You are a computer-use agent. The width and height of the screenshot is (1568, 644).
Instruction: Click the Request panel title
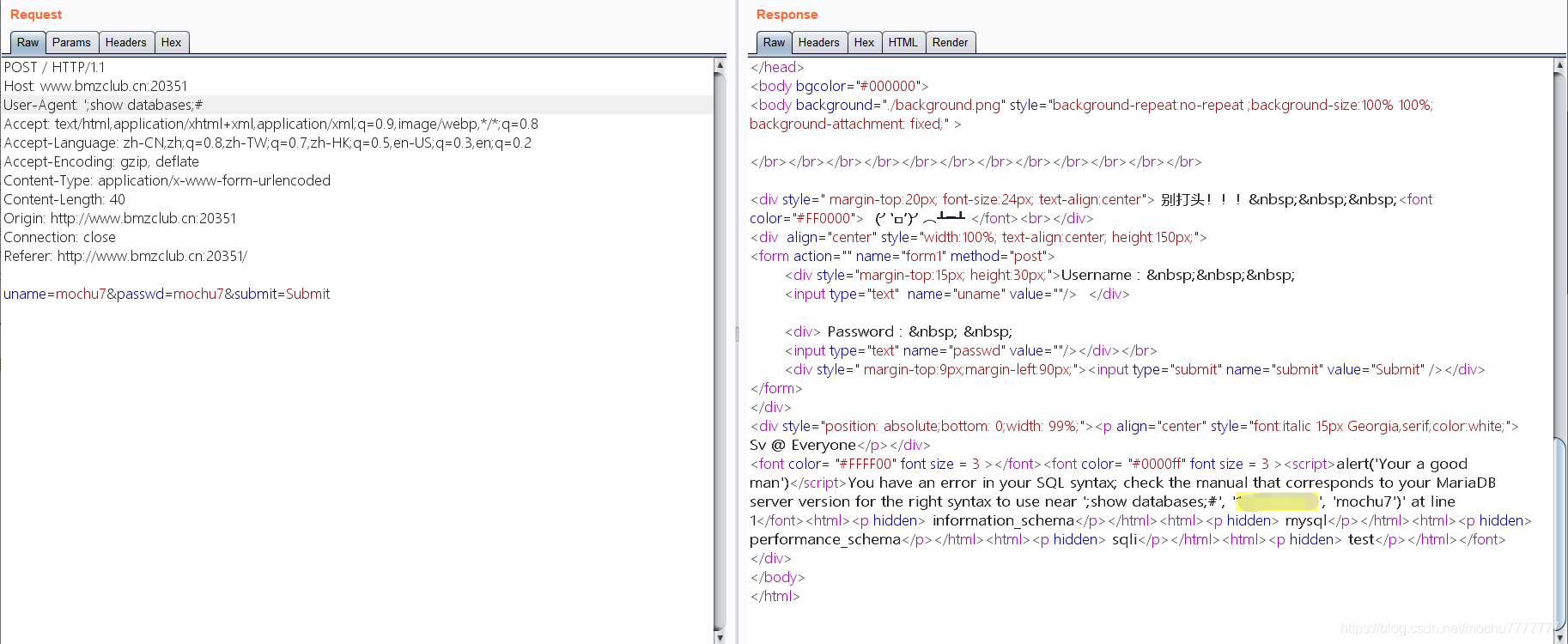(36, 15)
